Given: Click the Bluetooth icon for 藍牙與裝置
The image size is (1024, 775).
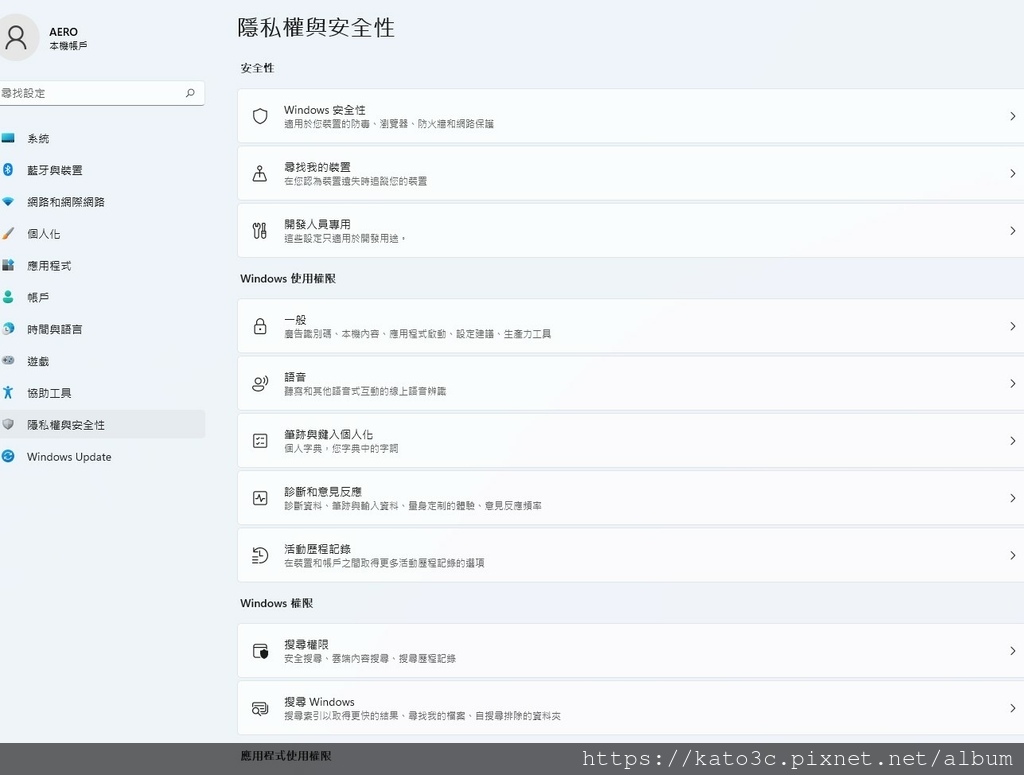Looking at the screenshot, I should coord(8,170).
